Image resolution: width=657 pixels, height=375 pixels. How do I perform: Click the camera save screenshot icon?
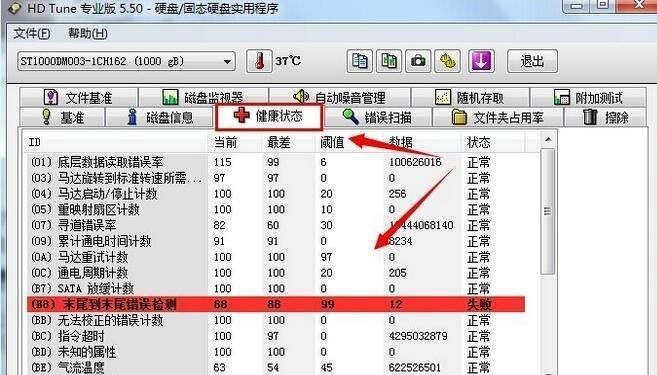pyautogui.click(x=418, y=61)
